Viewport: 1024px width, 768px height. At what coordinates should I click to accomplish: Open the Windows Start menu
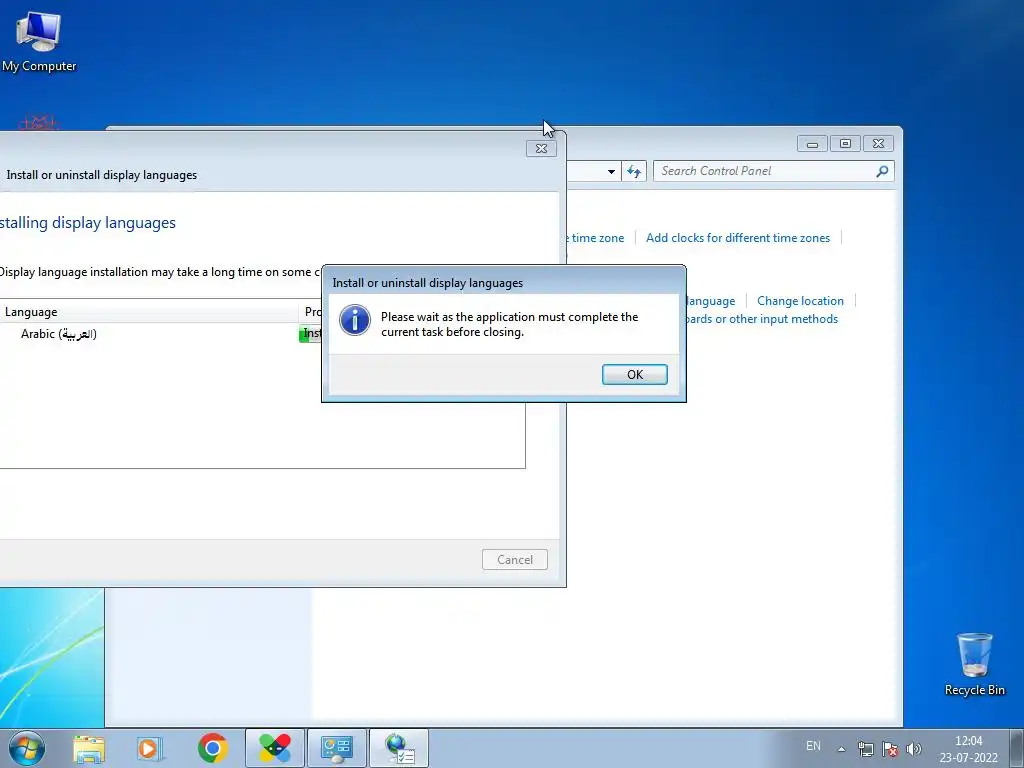pyautogui.click(x=27, y=748)
